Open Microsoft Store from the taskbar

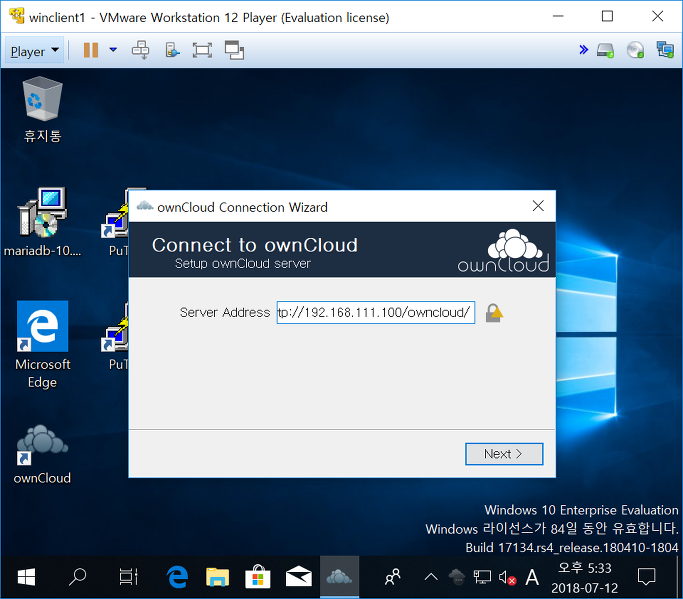[258, 577]
